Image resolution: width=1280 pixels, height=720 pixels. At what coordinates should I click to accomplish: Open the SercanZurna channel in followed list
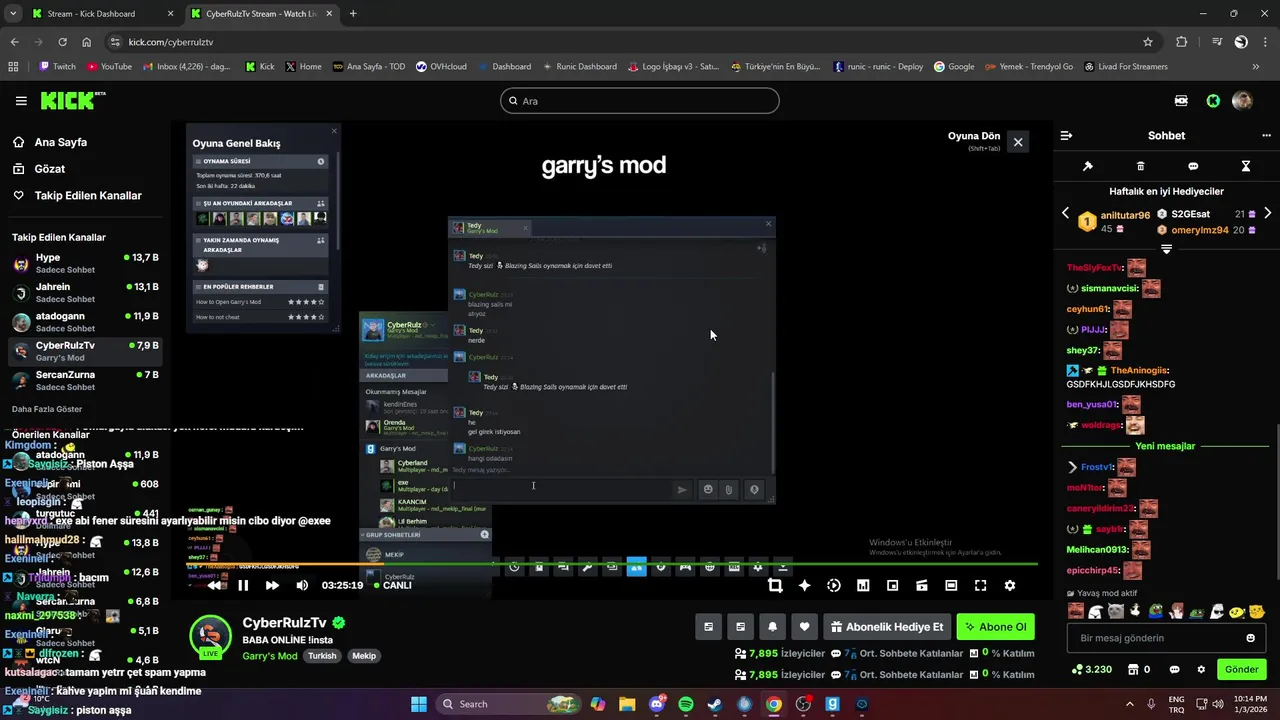85,381
